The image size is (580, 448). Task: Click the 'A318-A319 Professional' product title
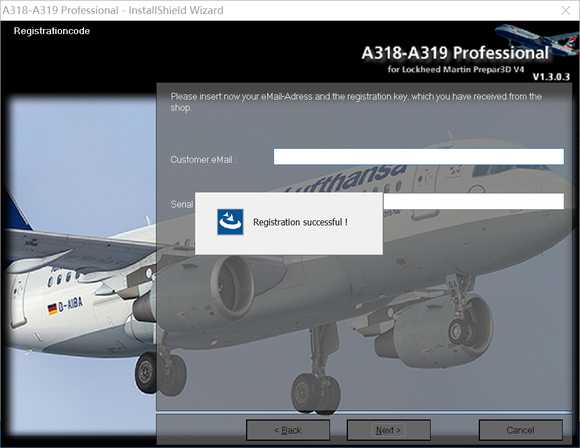(x=455, y=53)
